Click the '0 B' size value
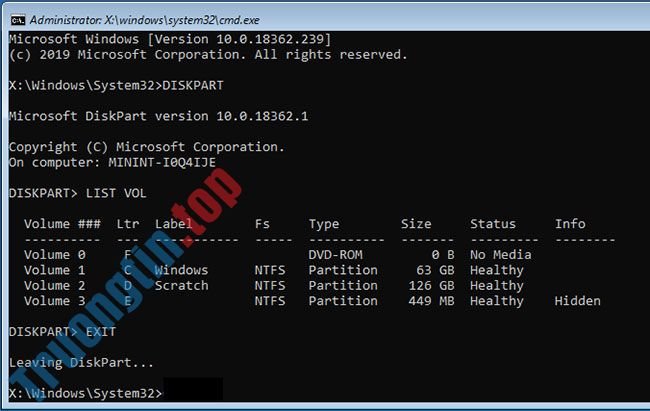This screenshot has height=411, width=650. click(443, 255)
